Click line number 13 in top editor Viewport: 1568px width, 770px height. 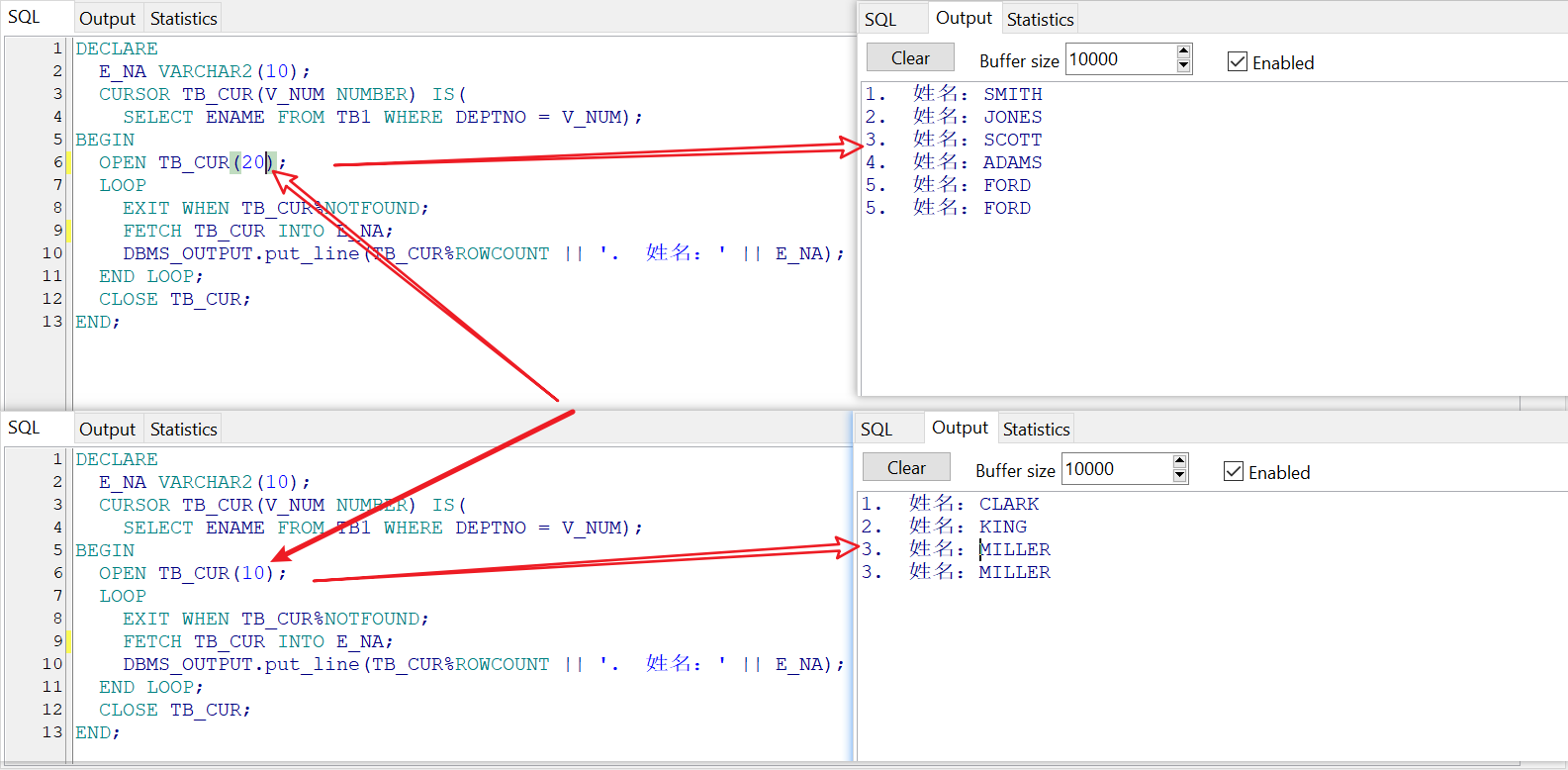(52, 322)
